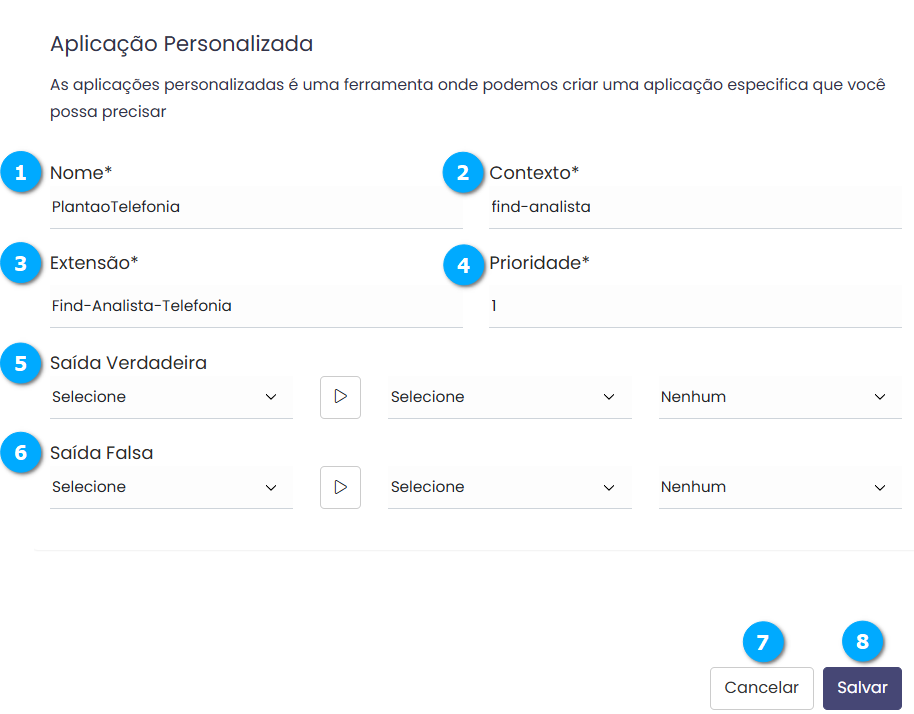This screenshot has width=914, height=714.
Task: Click the numbered badge 3 beside Extensão
Action: [x=20, y=264]
